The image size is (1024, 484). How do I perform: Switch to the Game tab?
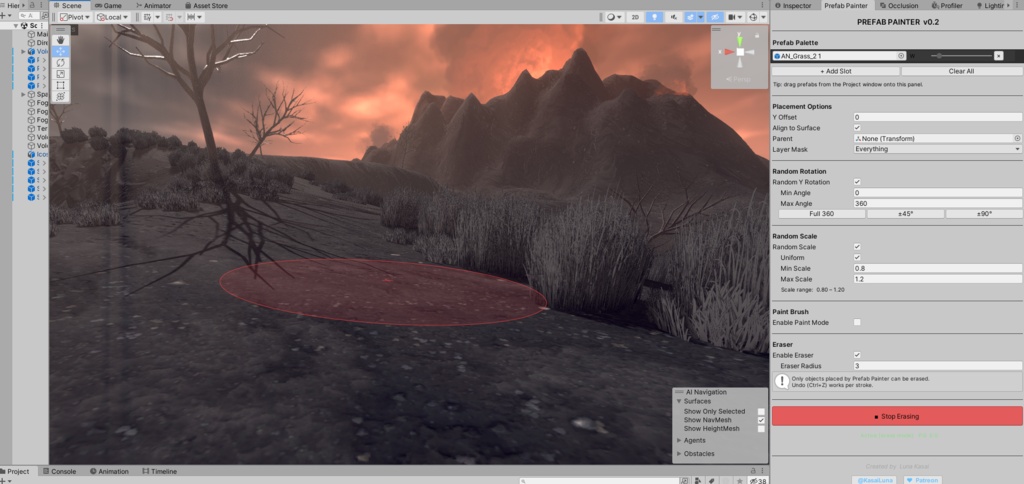point(108,5)
